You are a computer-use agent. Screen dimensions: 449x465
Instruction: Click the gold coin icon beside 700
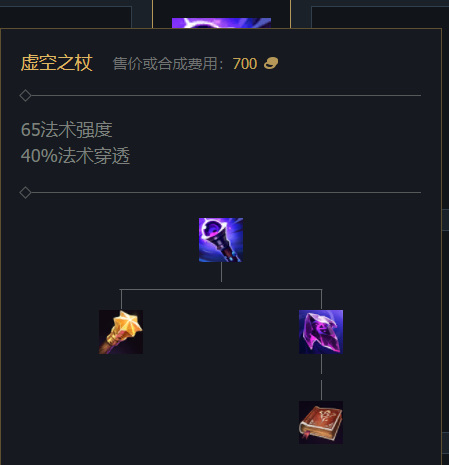[x=271, y=63]
